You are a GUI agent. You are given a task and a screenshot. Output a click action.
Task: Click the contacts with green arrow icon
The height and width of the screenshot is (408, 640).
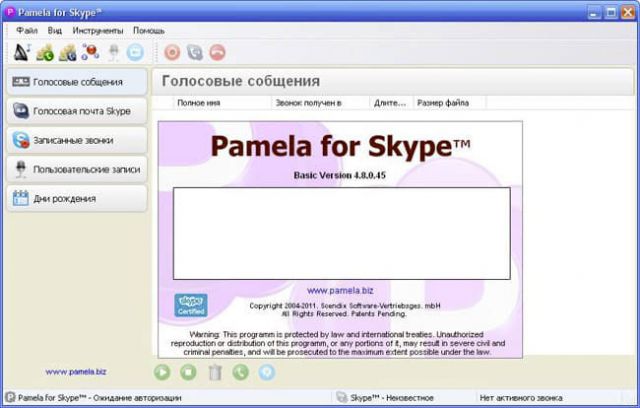[x=45, y=52]
